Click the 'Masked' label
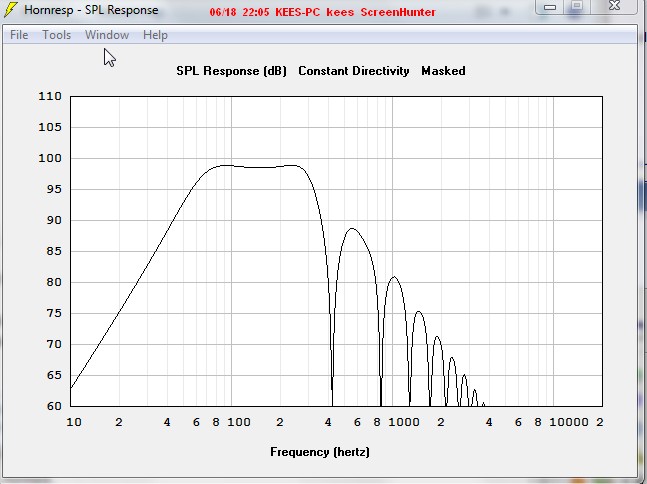 (443, 71)
